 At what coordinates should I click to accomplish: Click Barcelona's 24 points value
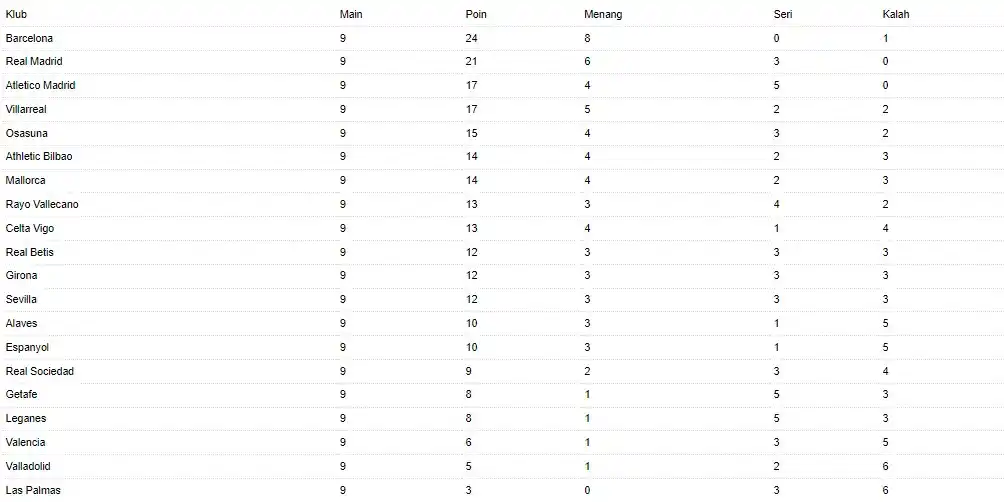[472, 38]
